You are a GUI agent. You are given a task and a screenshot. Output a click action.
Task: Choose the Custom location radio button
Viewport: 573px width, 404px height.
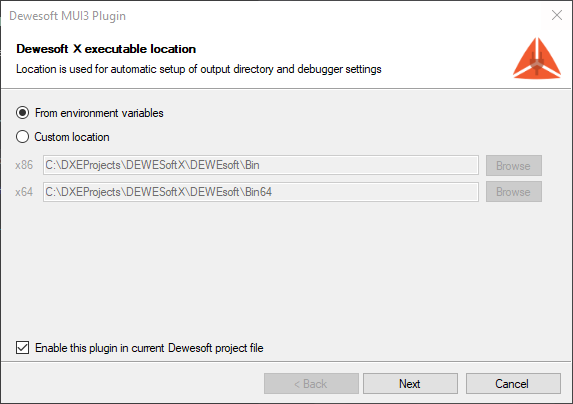pos(22,137)
